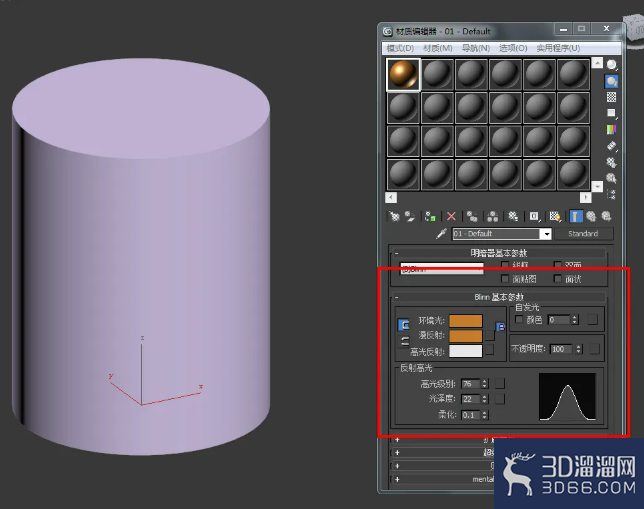Click the 不透明度 value field showing 100

(561, 349)
